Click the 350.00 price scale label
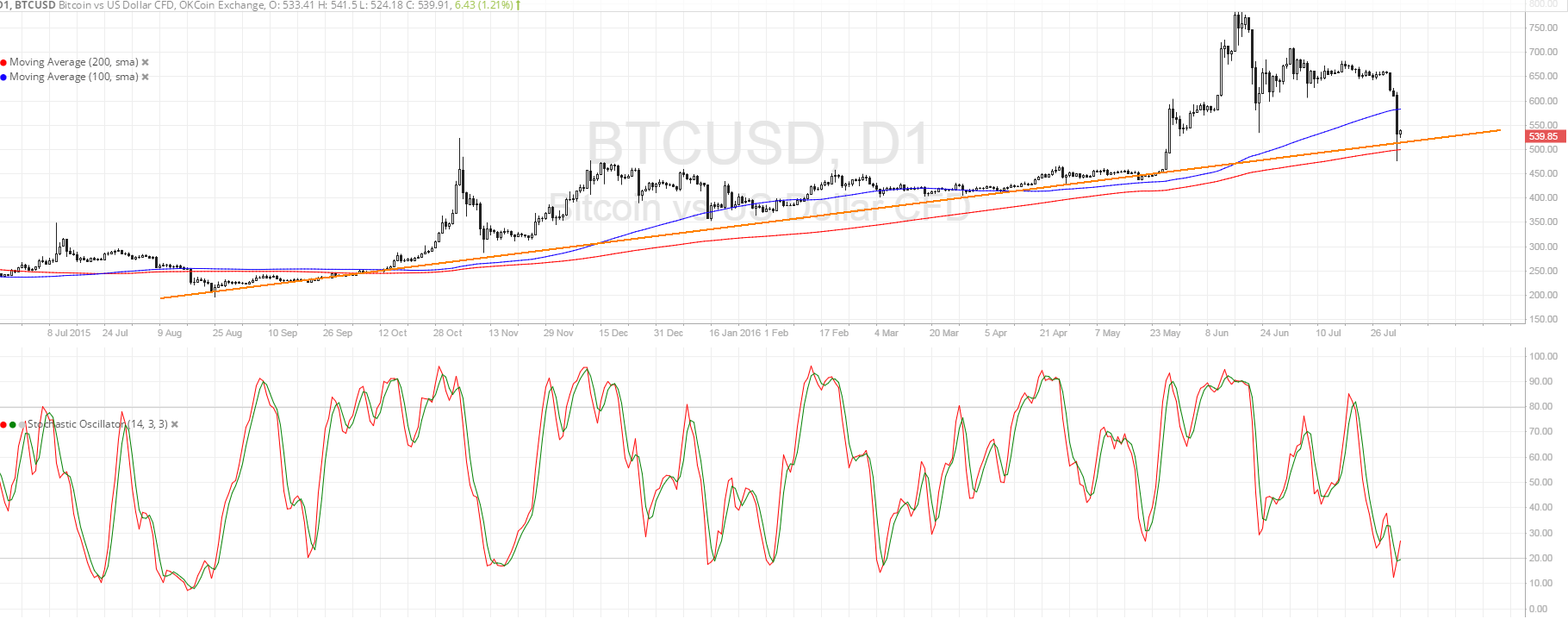This screenshot has height=619, width=1568. point(1543,222)
